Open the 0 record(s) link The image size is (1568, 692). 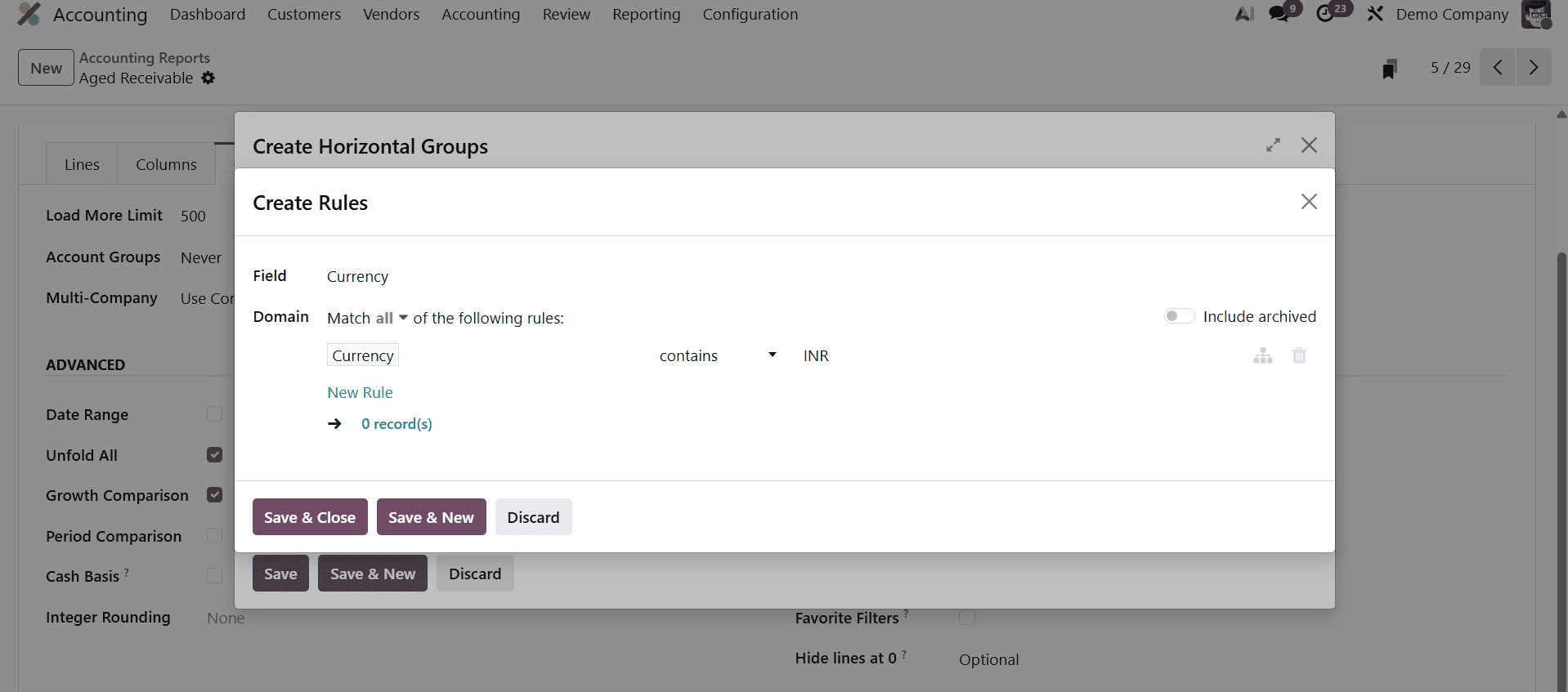(396, 423)
